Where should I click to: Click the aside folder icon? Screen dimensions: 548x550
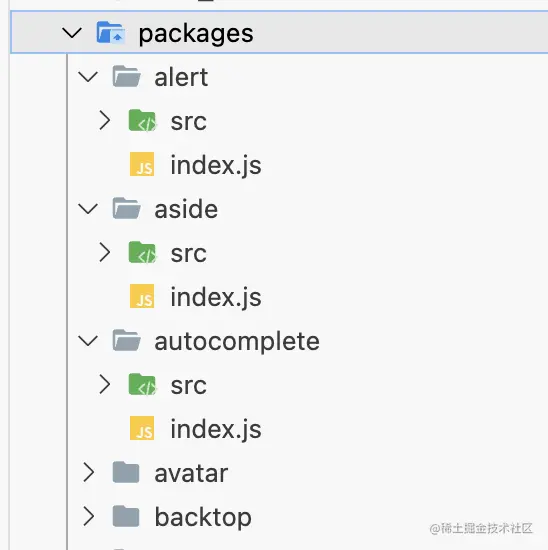point(127,208)
